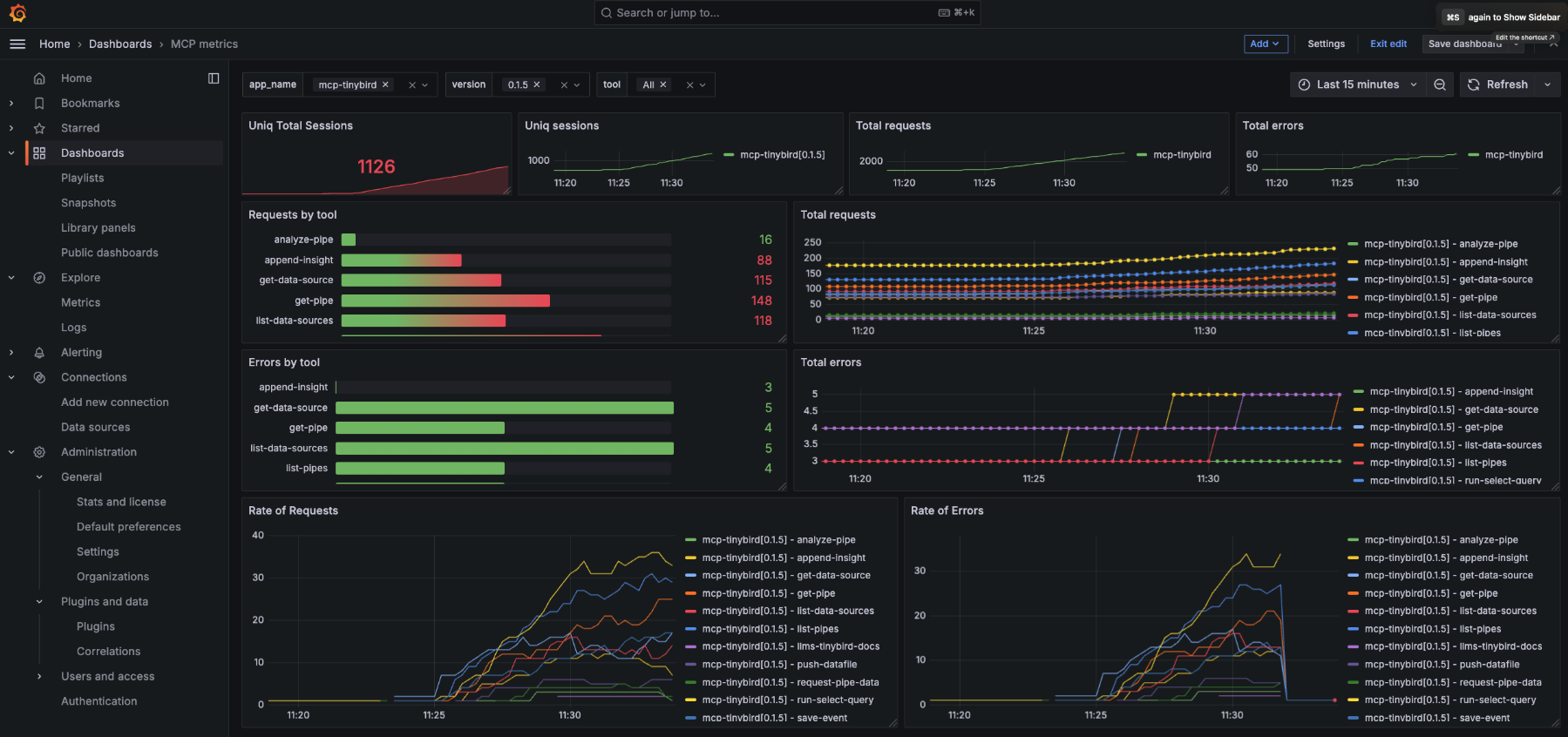Screen dimensions: 1568x737
Task: Remove the All tool value
Action: (663, 85)
